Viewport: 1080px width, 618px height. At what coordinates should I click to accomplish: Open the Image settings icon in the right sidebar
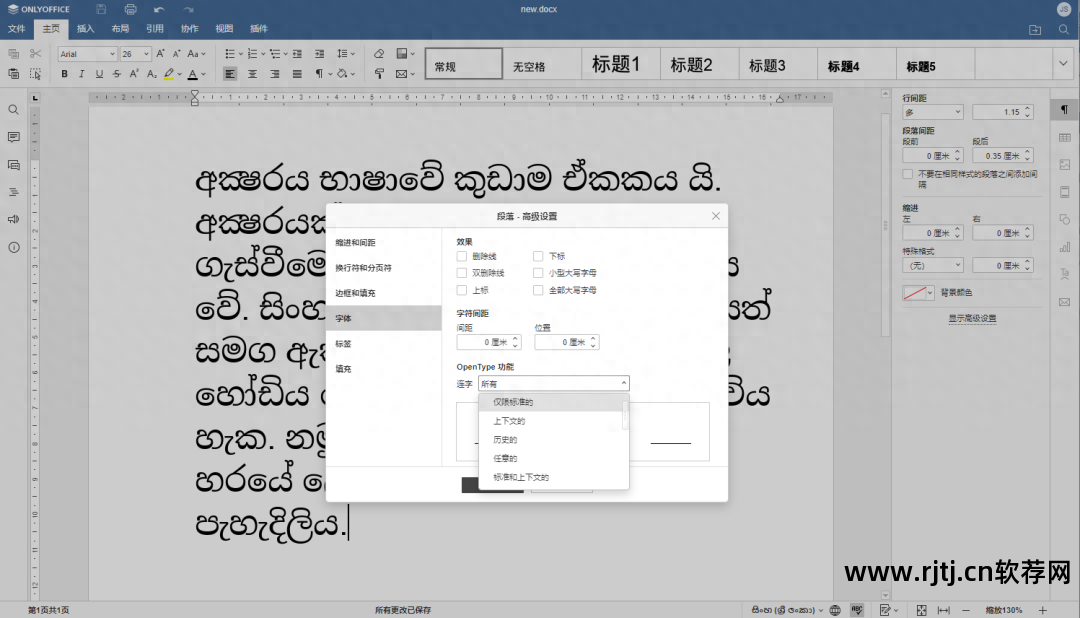(1064, 164)
